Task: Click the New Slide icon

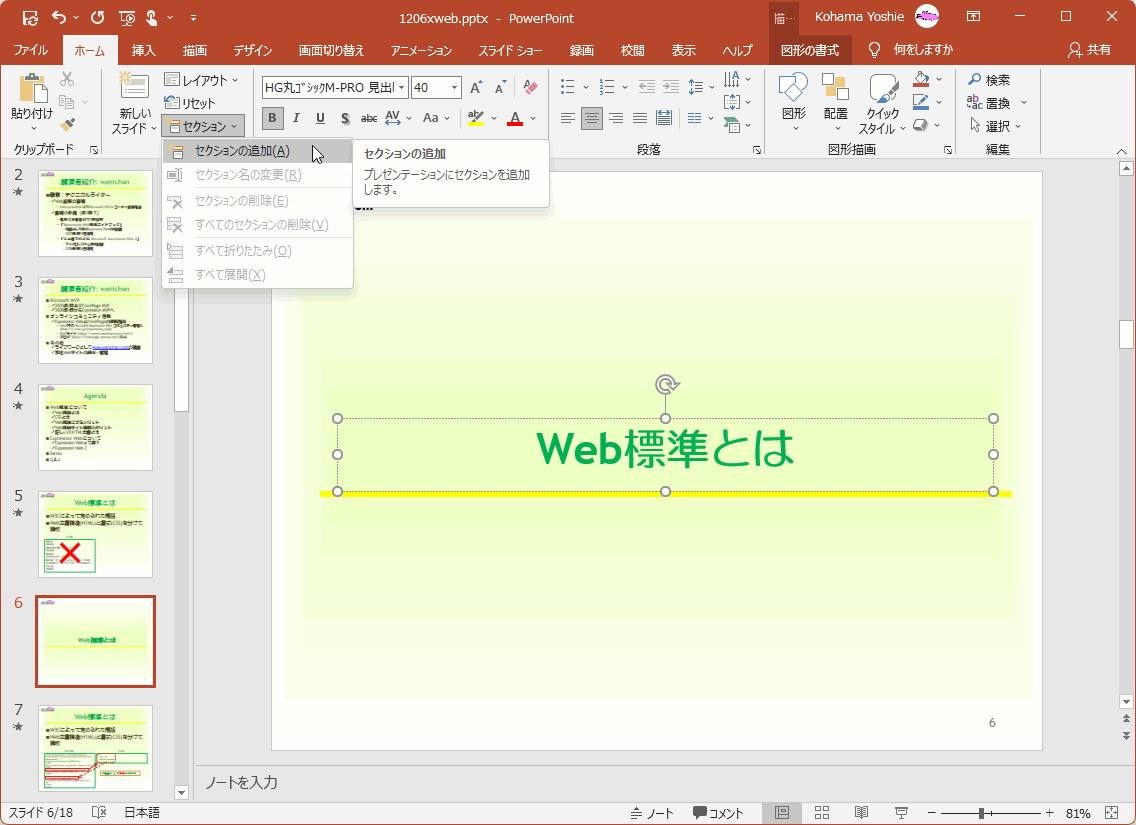Action: pyautogui.click(x=134, y=87)
